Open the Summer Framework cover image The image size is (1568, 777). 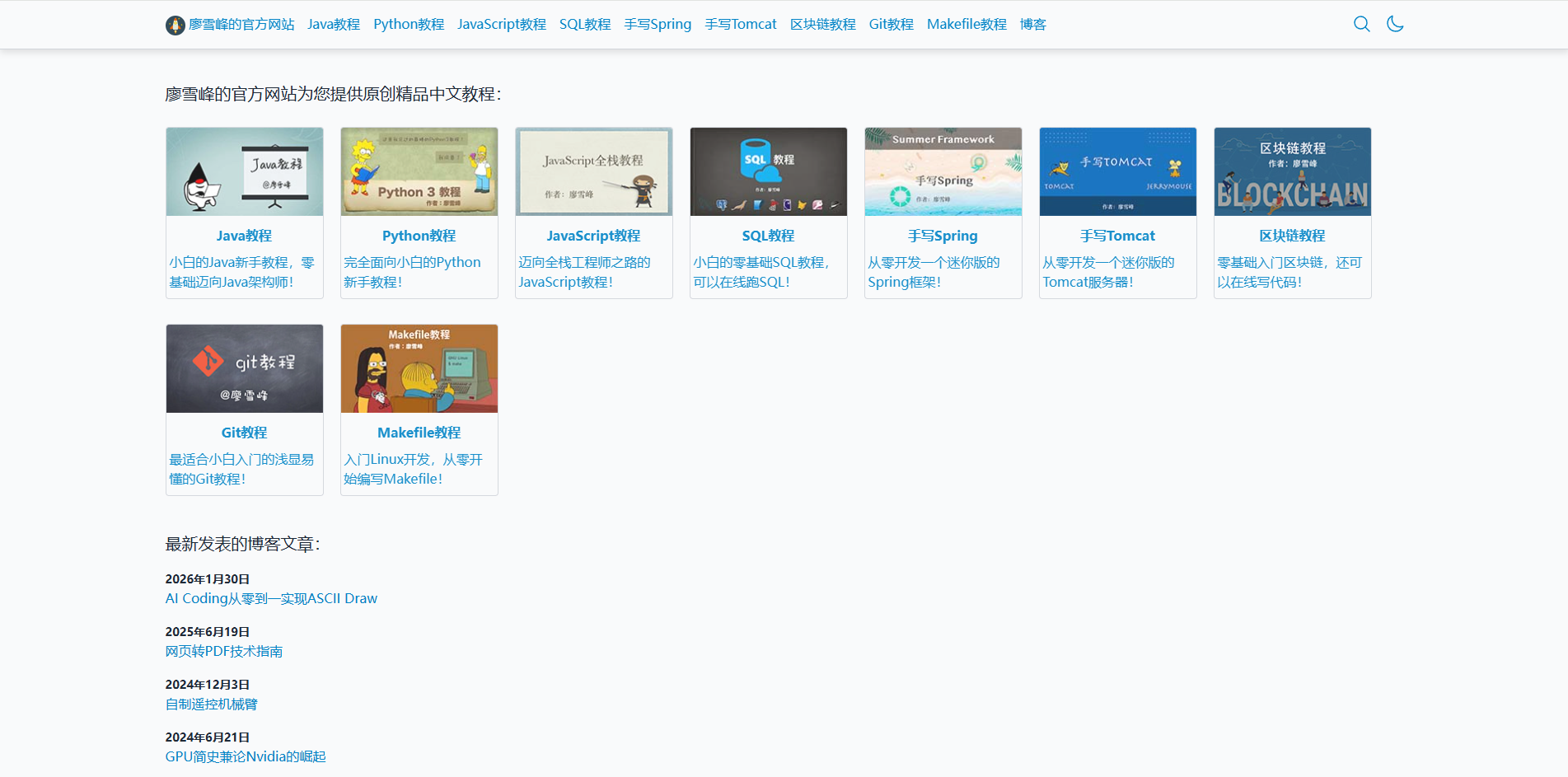[x=943, y=171]
